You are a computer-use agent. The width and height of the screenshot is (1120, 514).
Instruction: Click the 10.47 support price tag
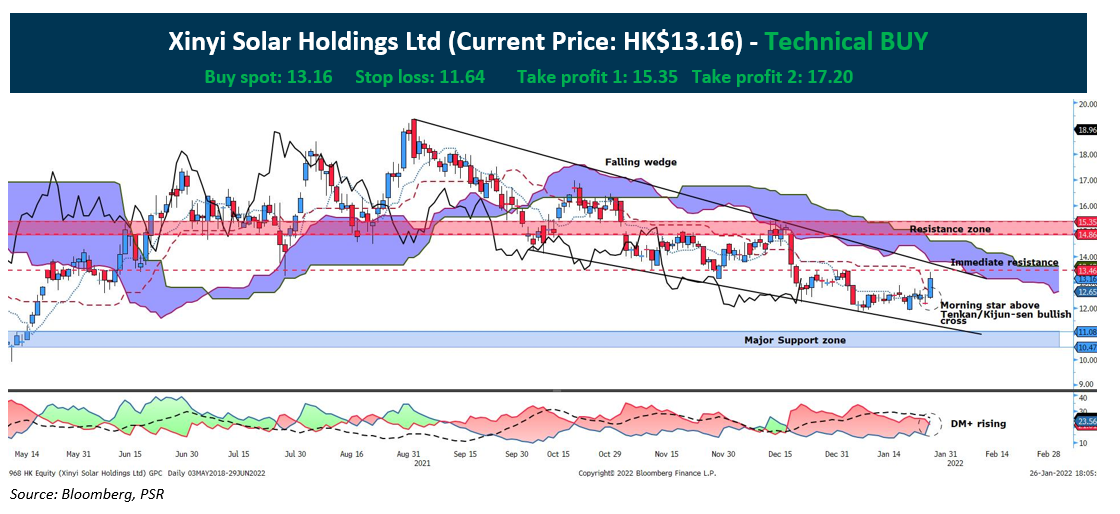pos(1087,347)
